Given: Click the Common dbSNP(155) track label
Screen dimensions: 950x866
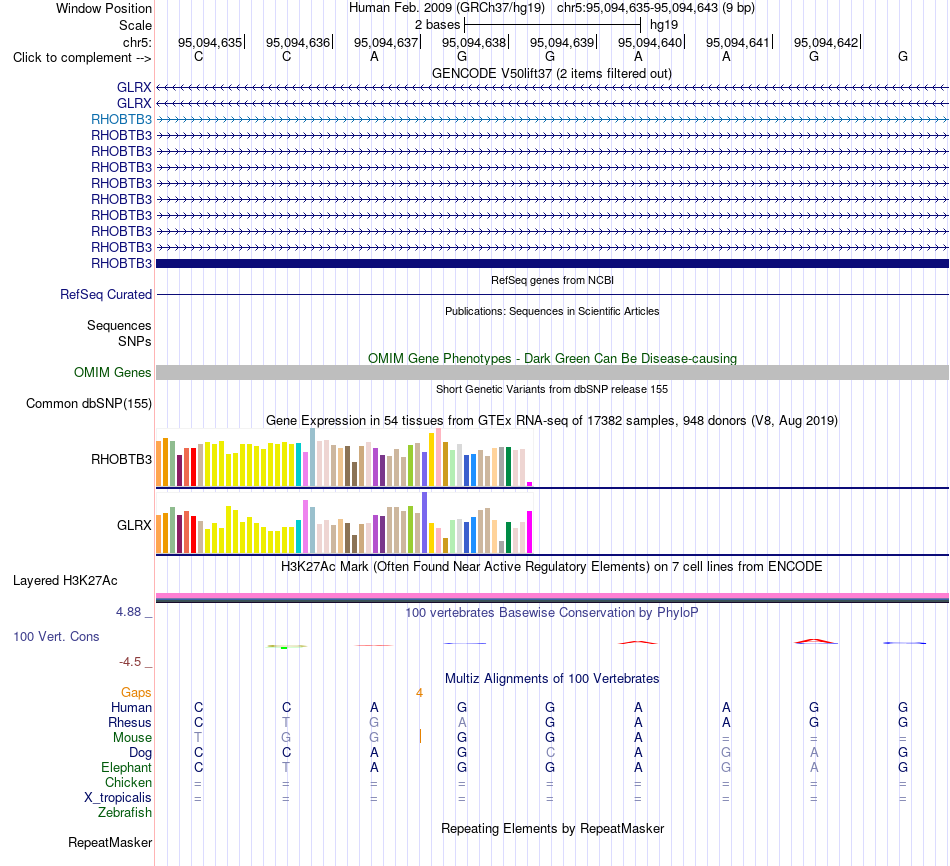Looking at the screenshot, I should pyautogui.click(x=88, y=404).
